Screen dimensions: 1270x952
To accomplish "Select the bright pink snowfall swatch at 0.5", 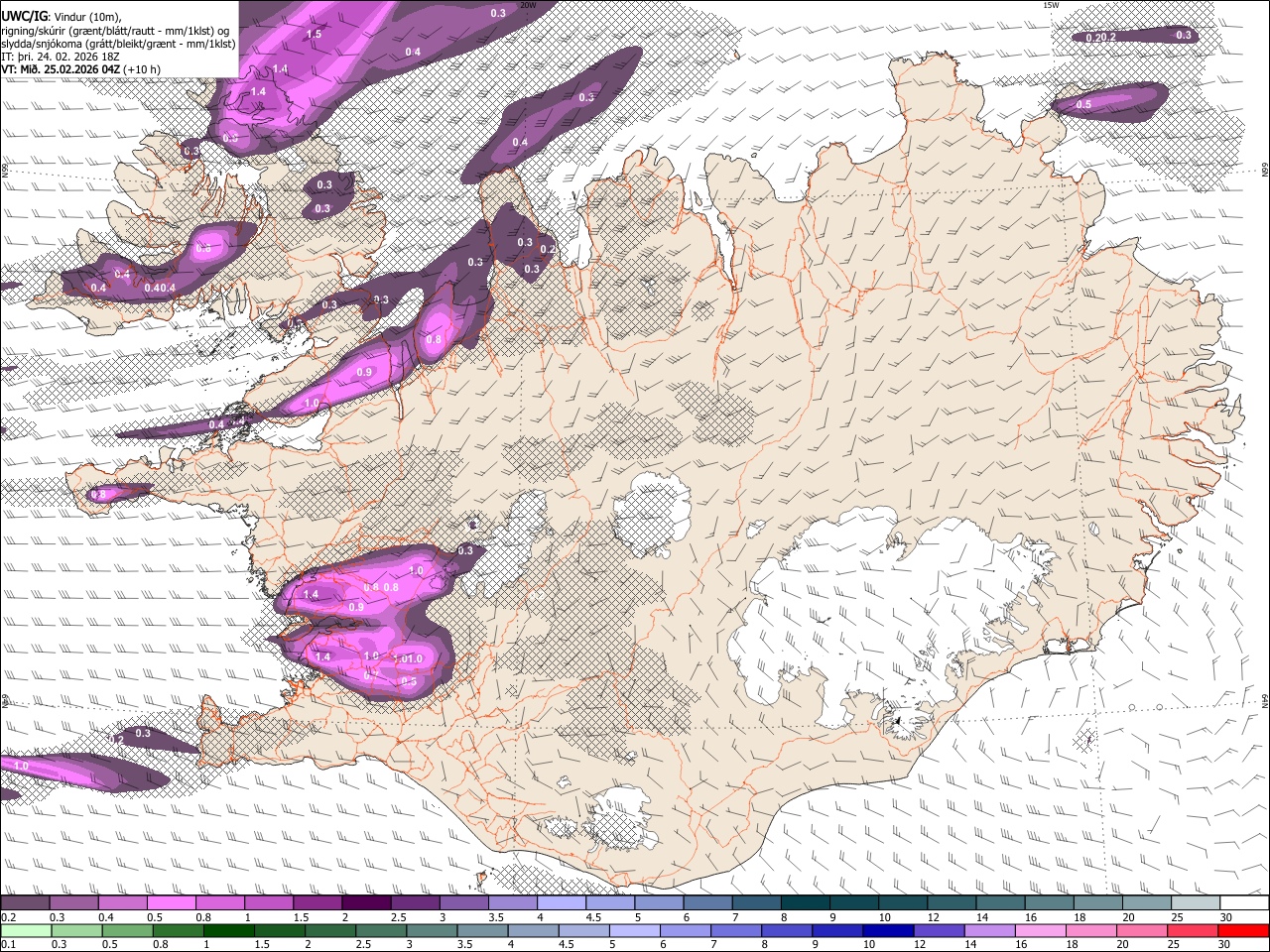I will coord(171,902).
